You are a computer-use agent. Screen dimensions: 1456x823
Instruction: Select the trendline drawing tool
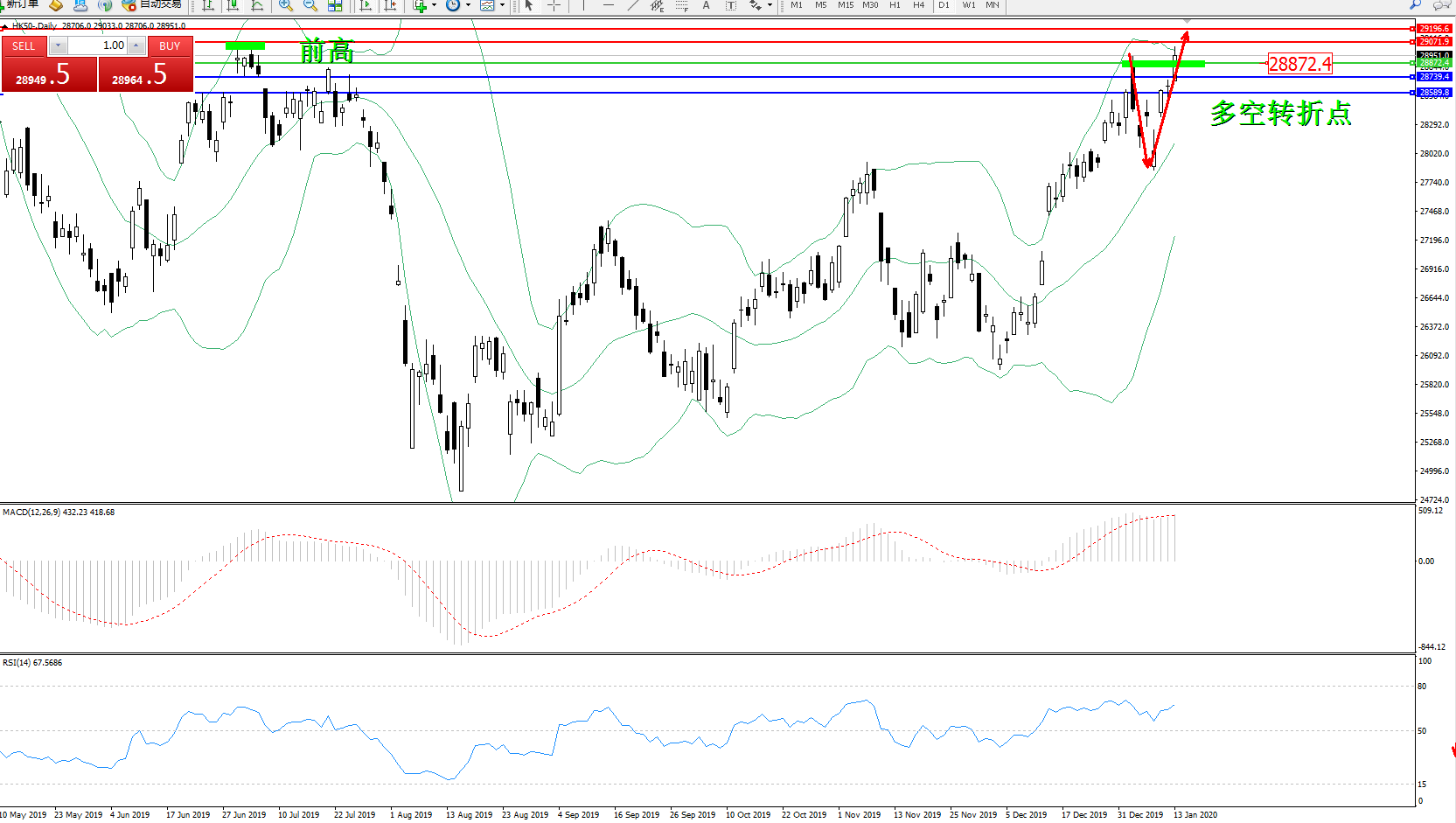[x=633, y=5]
